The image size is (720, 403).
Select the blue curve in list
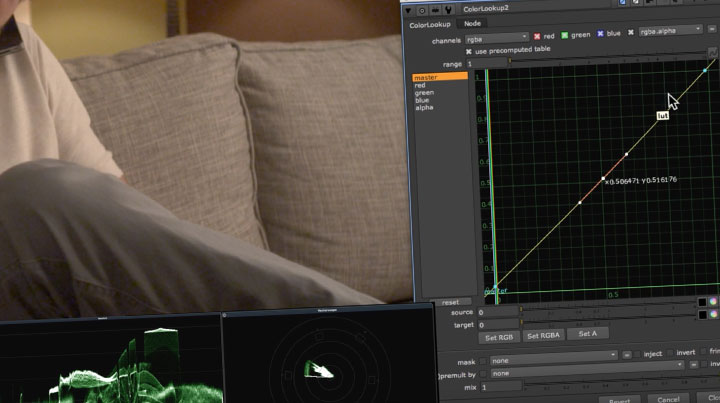422,100
